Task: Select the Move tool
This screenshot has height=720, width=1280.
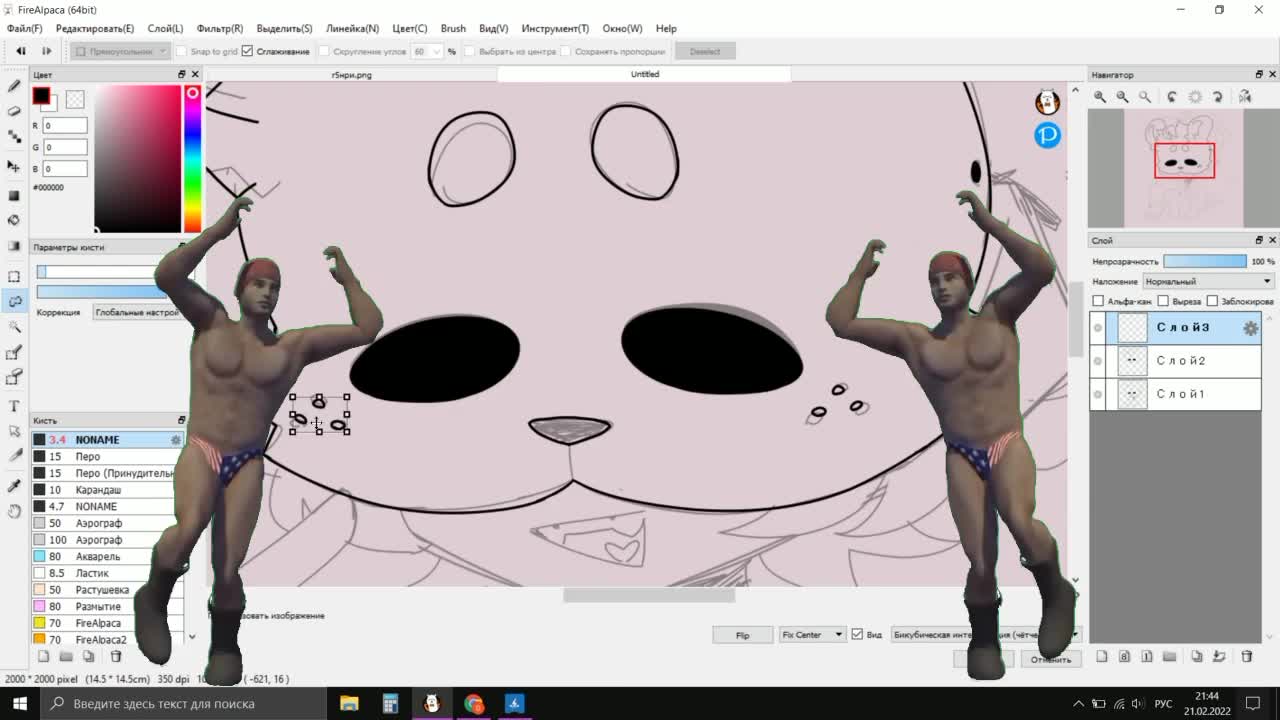Action: pyautogui.click(x=14, y=166)
